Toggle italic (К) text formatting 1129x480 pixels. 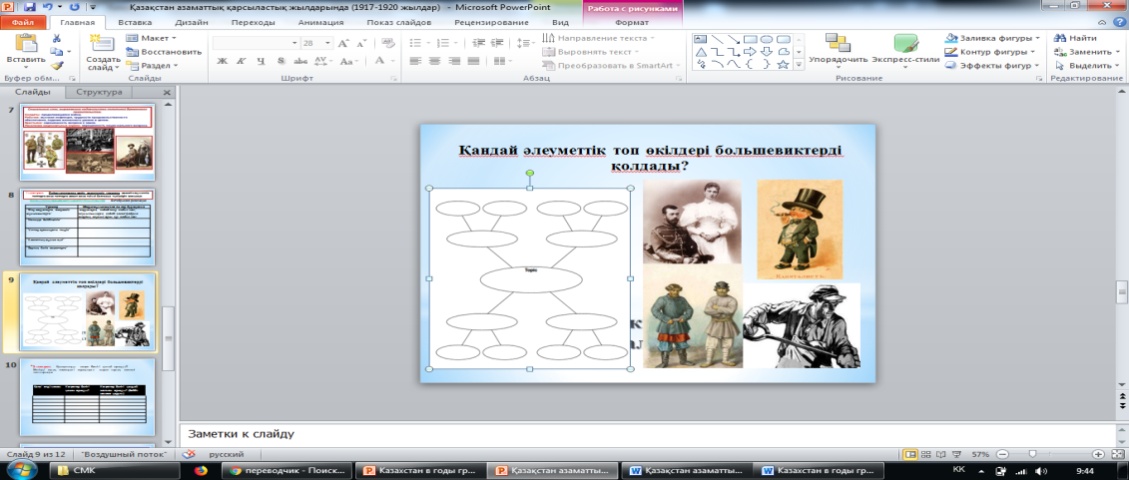[x=241, y=61]
